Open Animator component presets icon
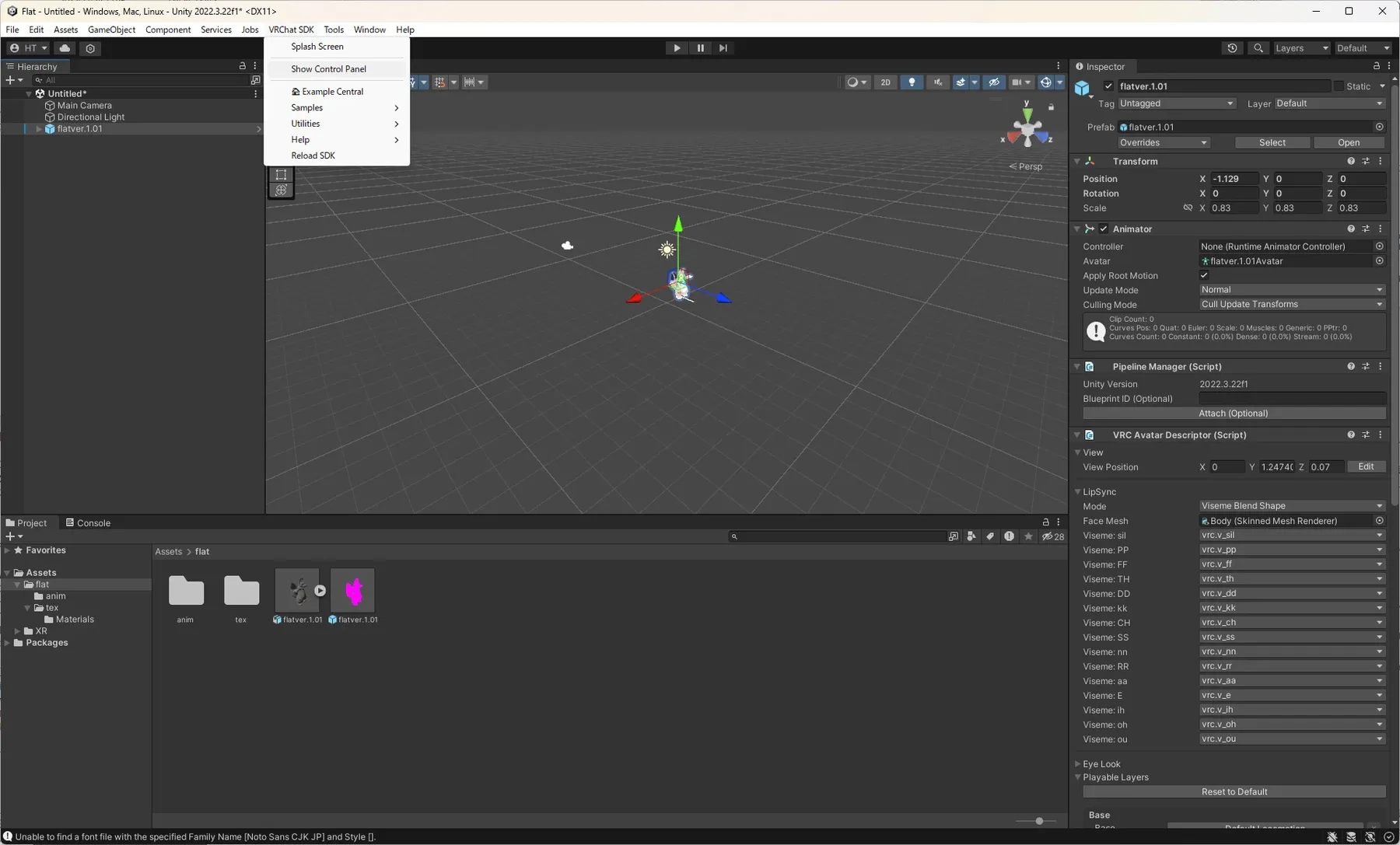Screen dimensions: 1400x845 pyautogui.click(x=1366, y=229)
